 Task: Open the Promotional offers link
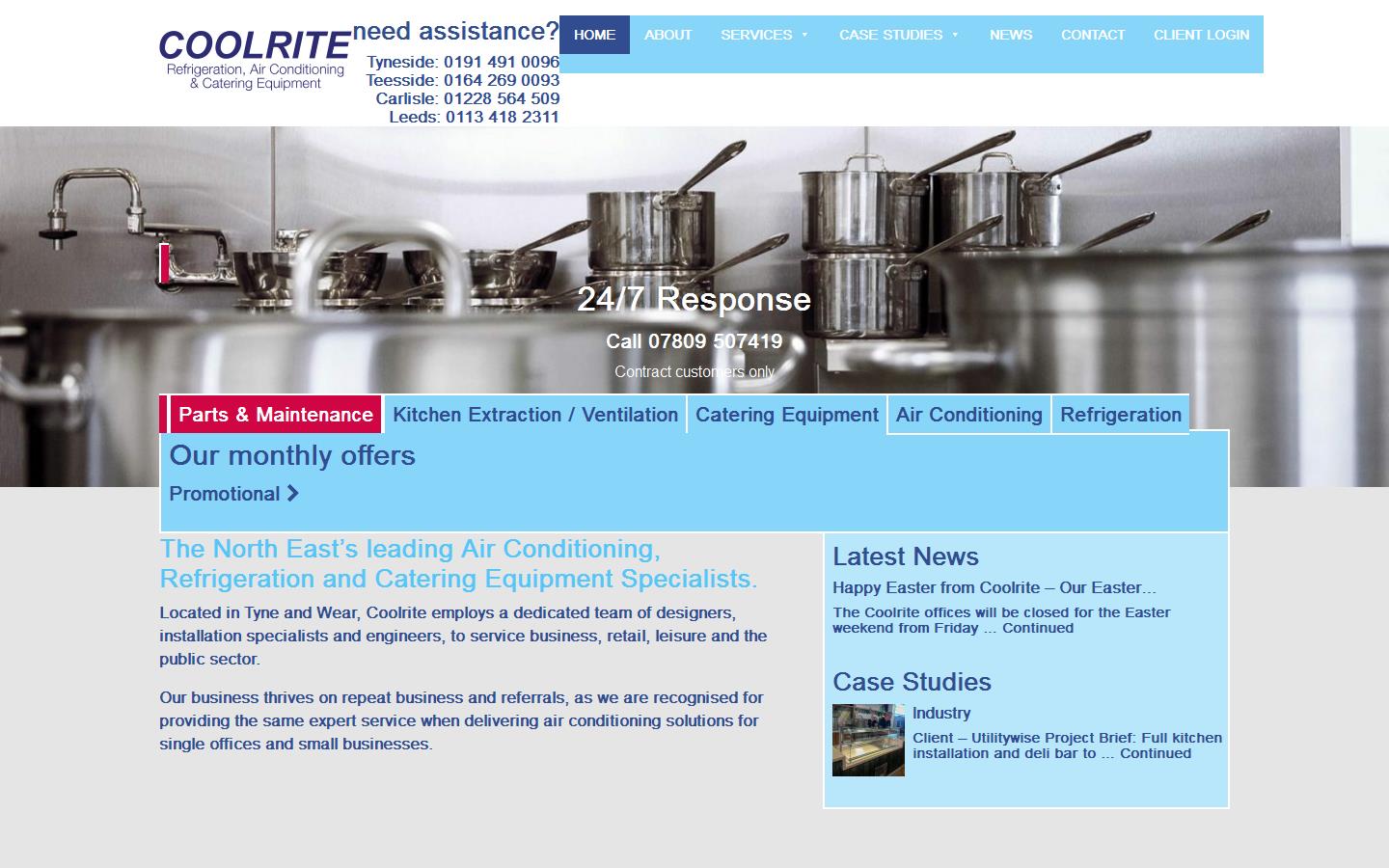224,494
